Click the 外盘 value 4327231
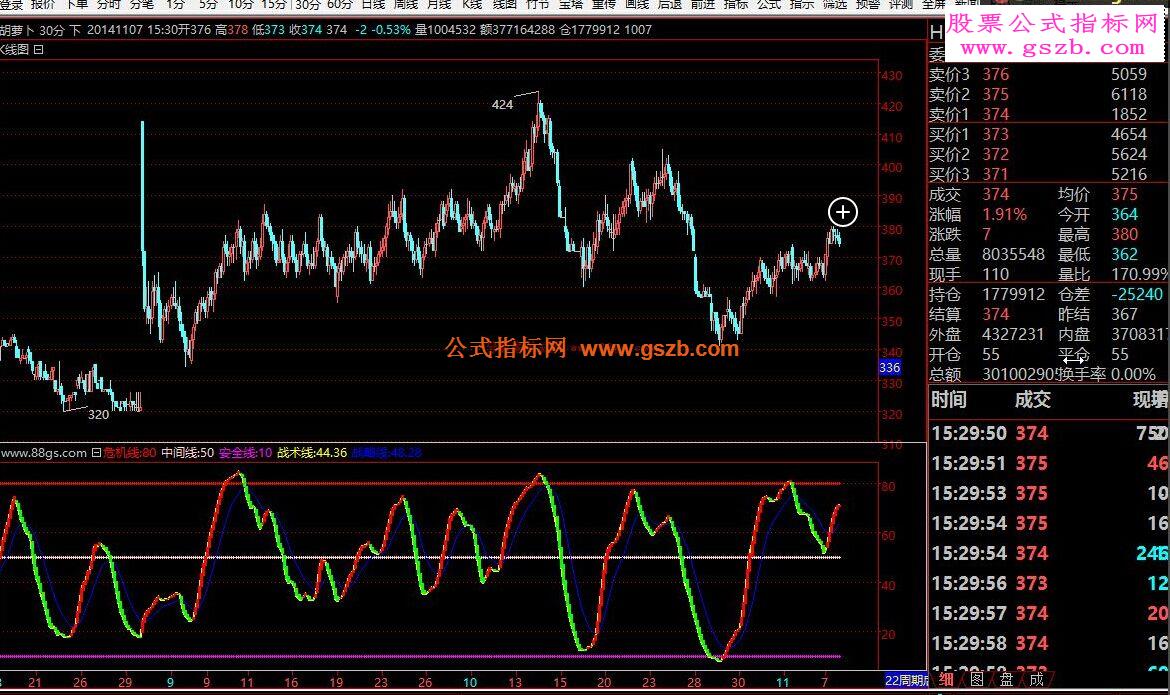Screen dimensions: 1170x695 1013,334
